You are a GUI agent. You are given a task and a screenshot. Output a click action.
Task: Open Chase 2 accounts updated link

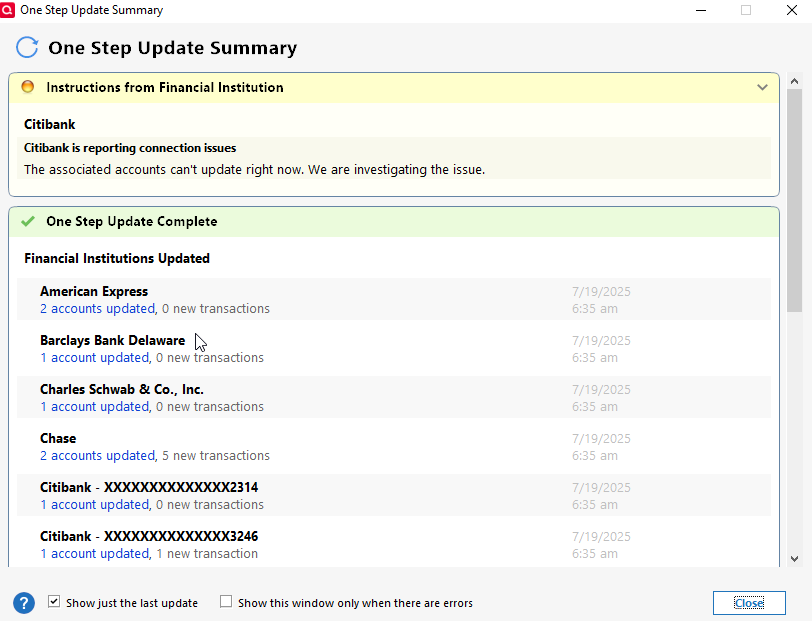(97, 456)
